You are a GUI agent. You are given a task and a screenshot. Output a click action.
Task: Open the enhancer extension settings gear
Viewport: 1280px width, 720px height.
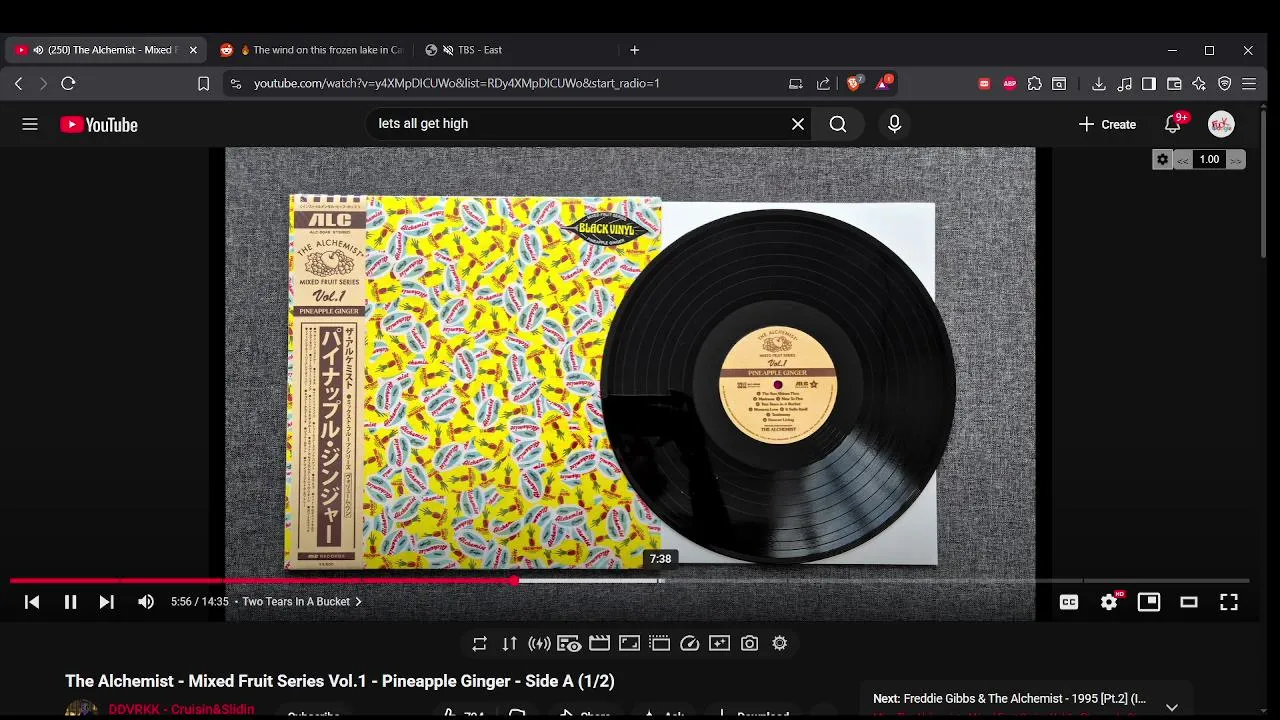(779, 644)
